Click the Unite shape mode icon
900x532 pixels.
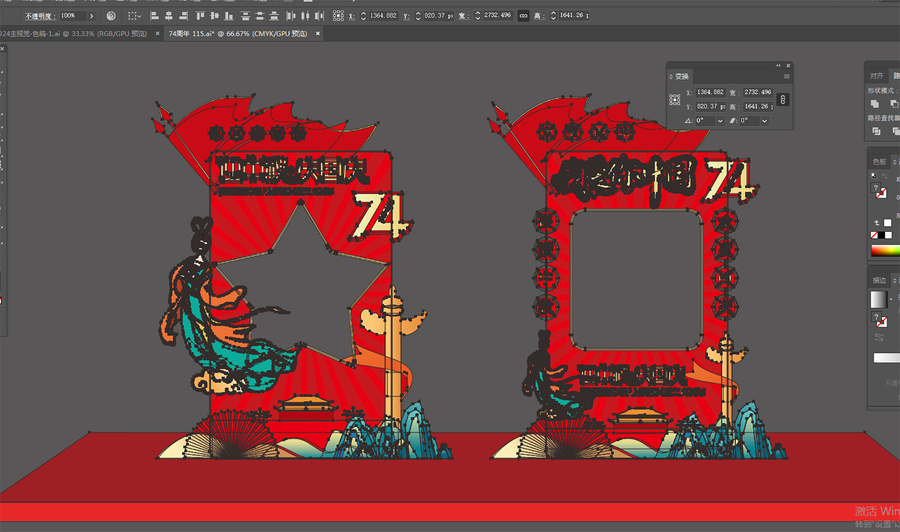875,104
